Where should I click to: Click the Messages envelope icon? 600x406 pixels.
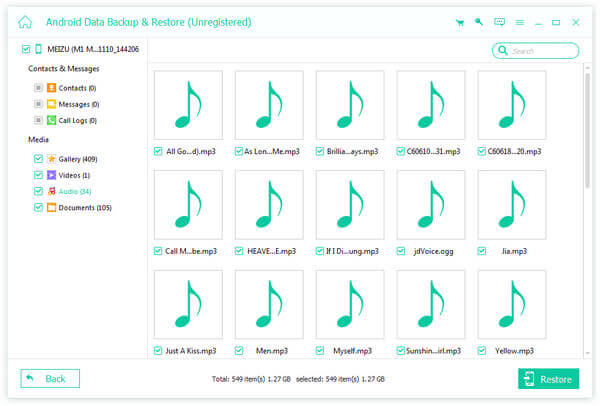click(50, 104)
